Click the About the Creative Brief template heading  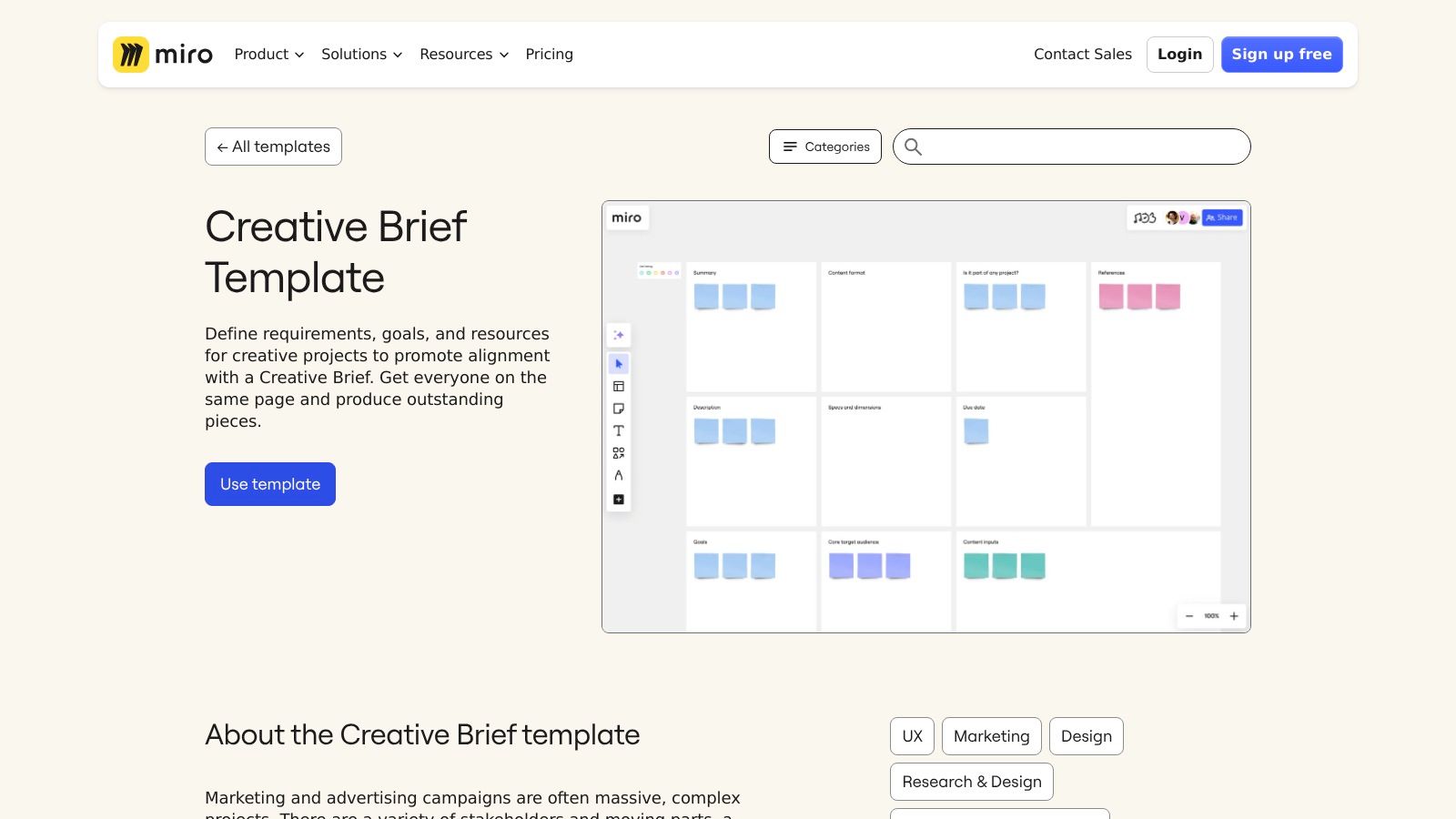pyautogui.click(x=422, y=735)
